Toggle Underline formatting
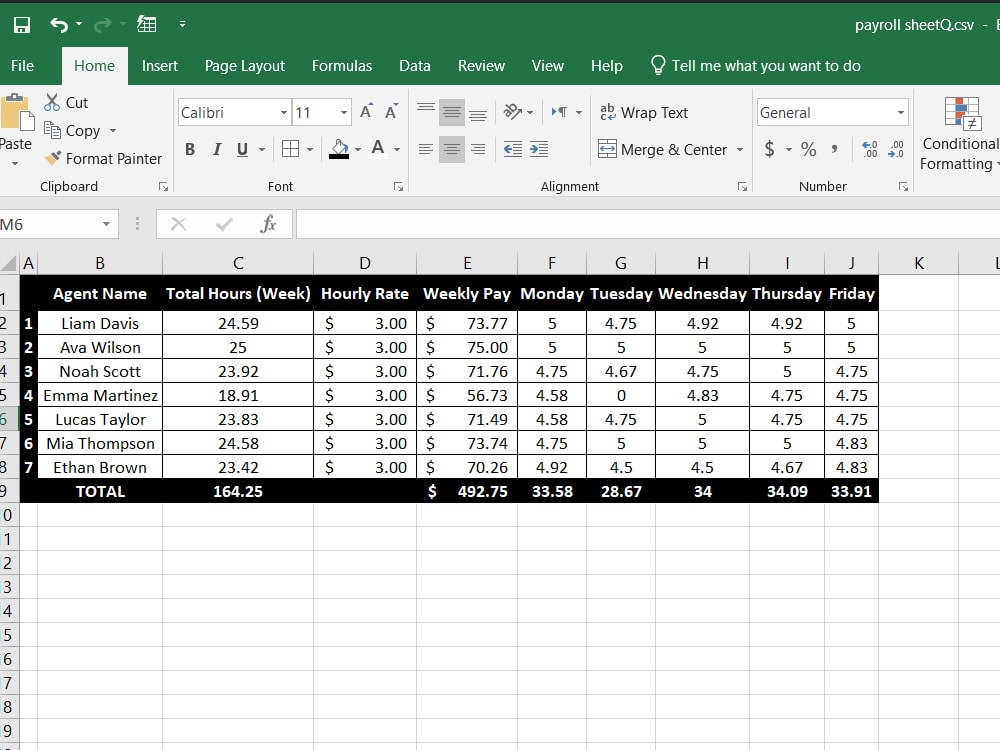The image size is (1000, 750). (x=242, y=150)
